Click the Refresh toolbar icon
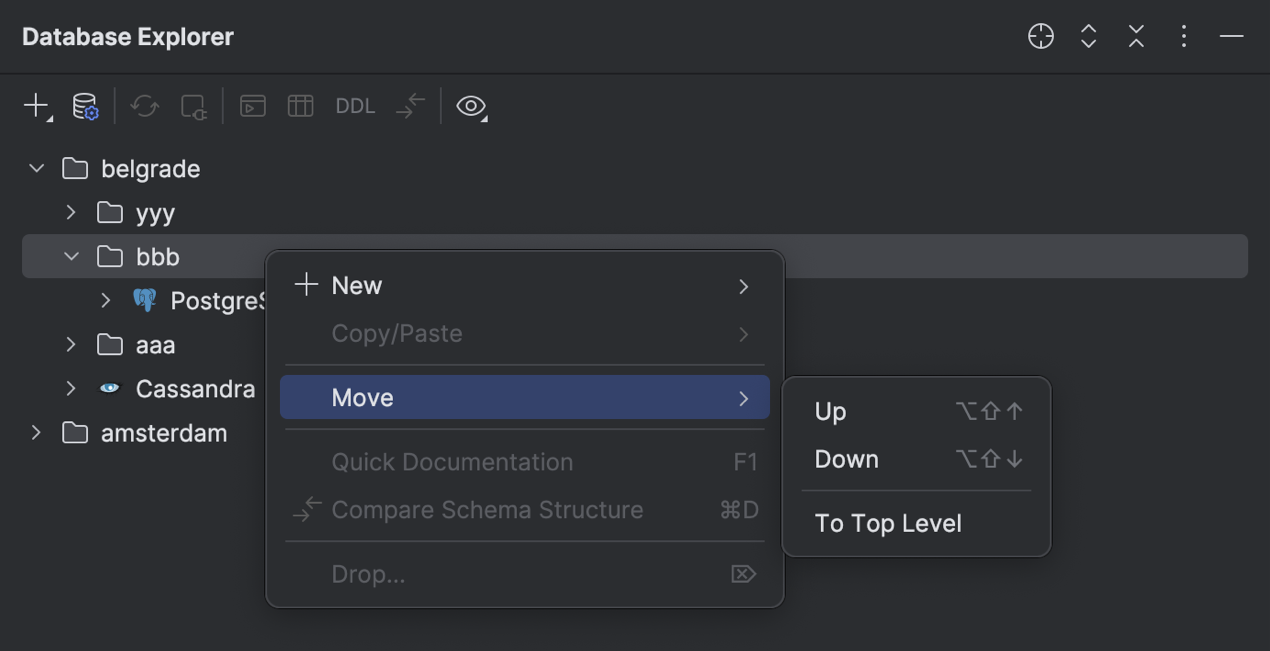1270x651 pixels. (145, 106)
